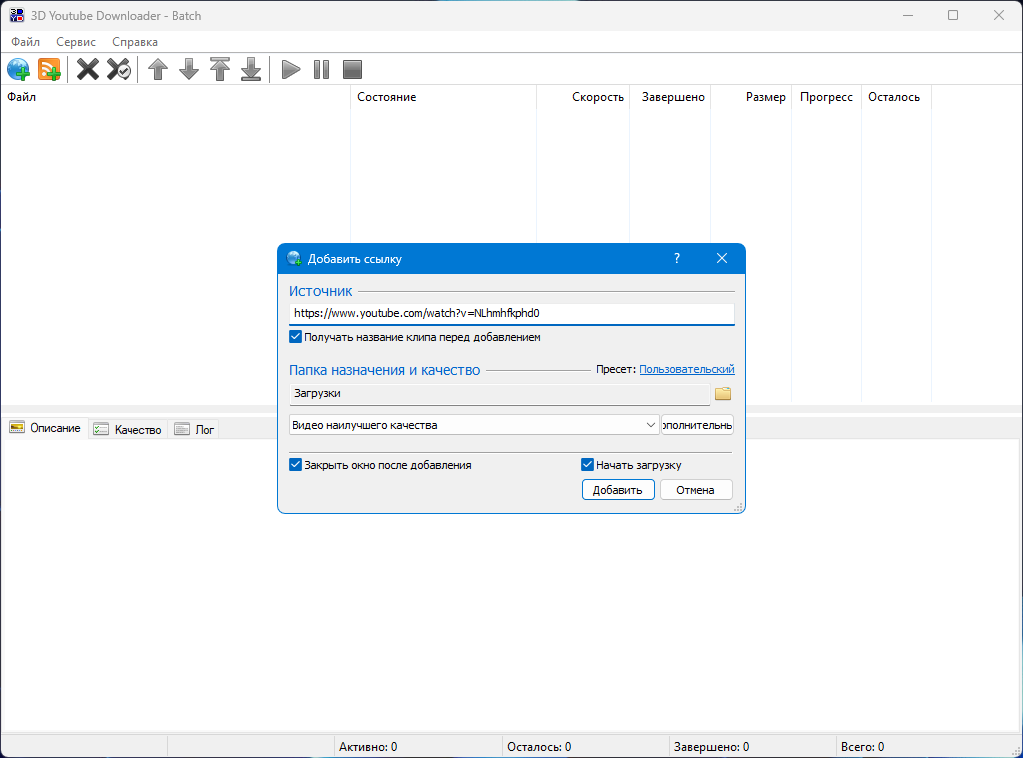Click the dialog help question mark button
Viewport: 1023px width, 758px height.
point(677,258)
